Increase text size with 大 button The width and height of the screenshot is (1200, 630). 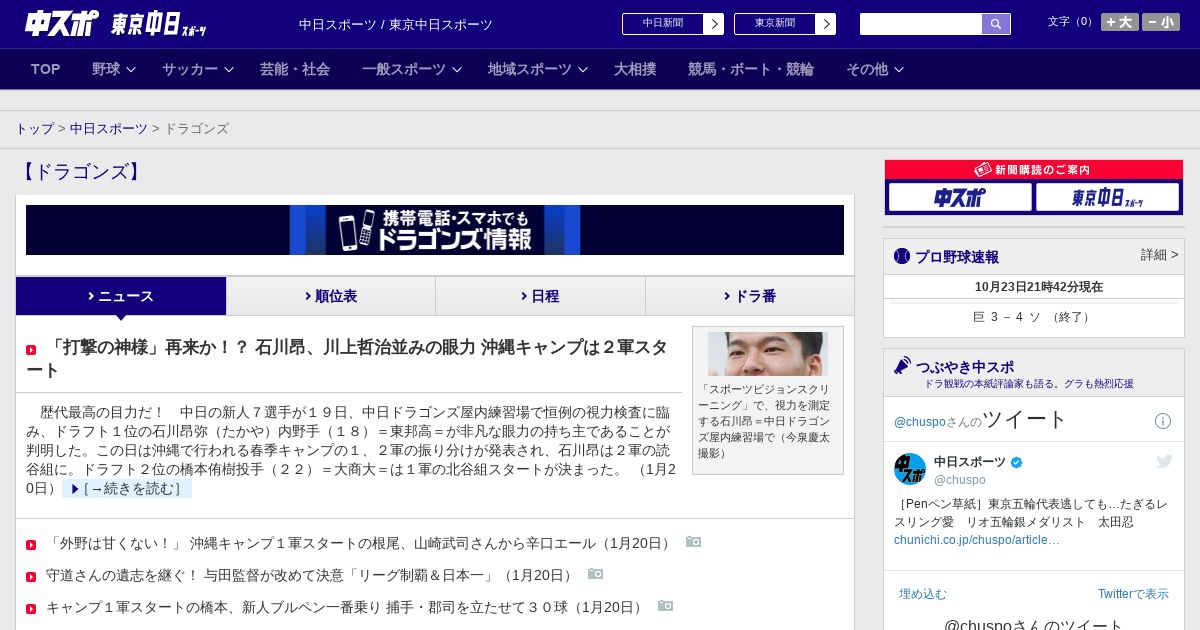(1120, 22)
